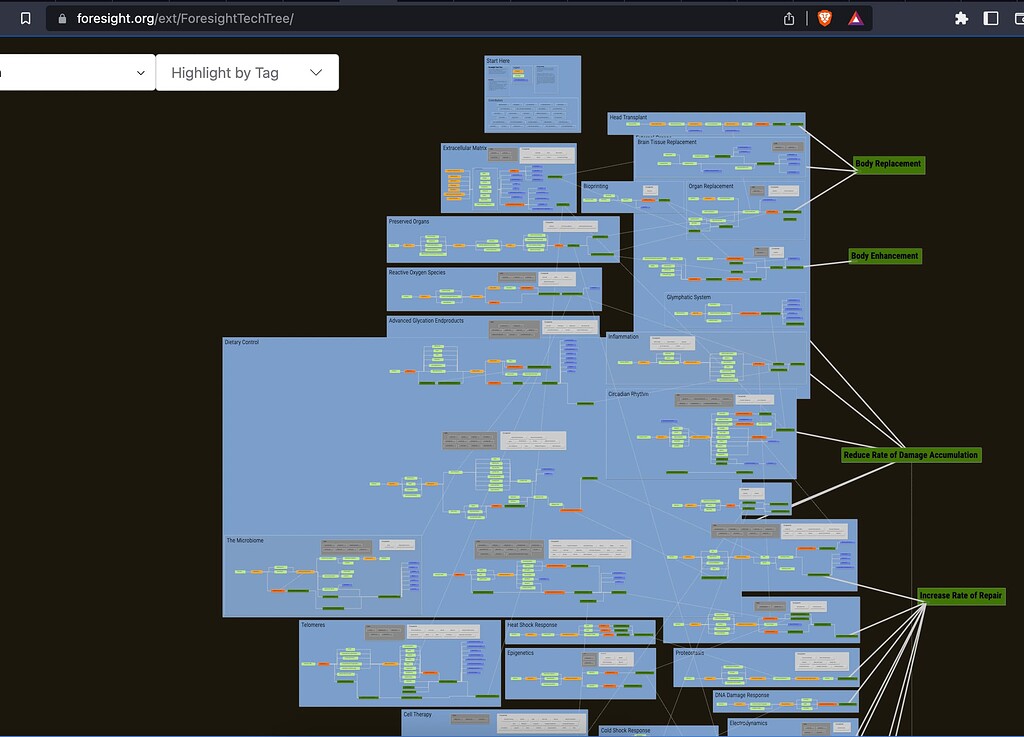
Task: Click the Brave Rewards triangle icon
Action: pyautogui.click(x=856, y=18)
